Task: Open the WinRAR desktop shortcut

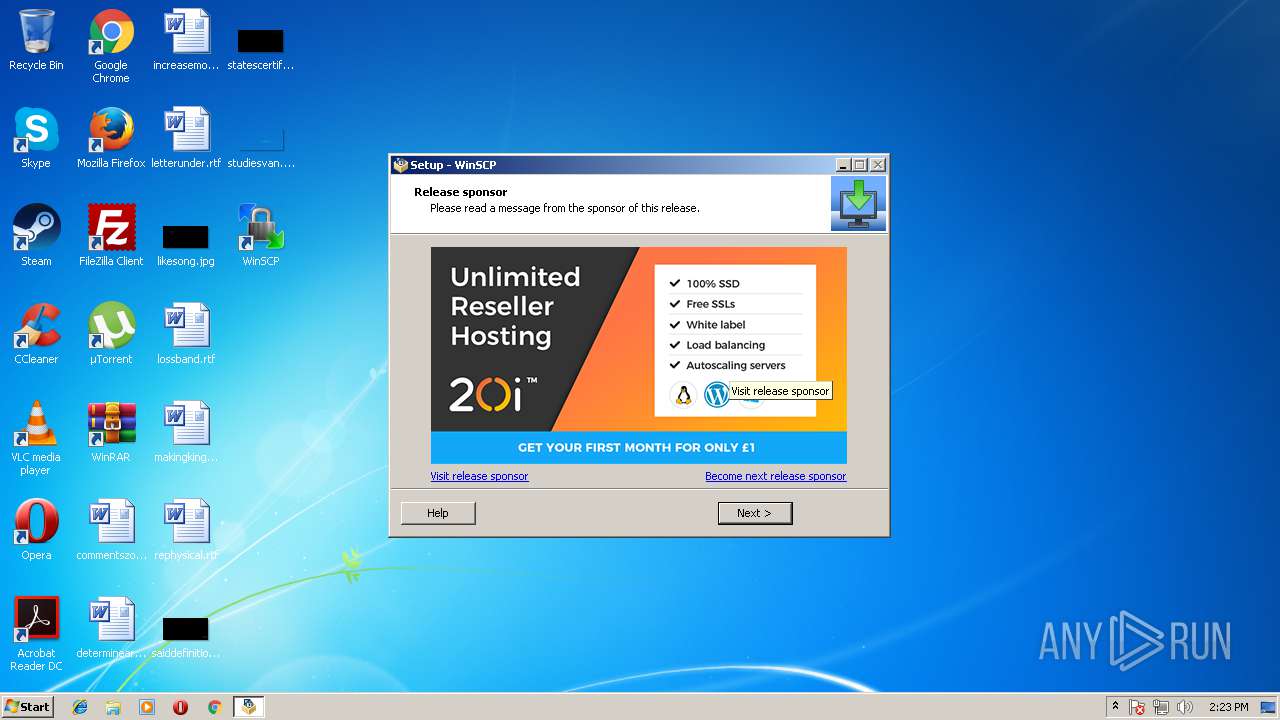Action: click(x=111, y=433)
